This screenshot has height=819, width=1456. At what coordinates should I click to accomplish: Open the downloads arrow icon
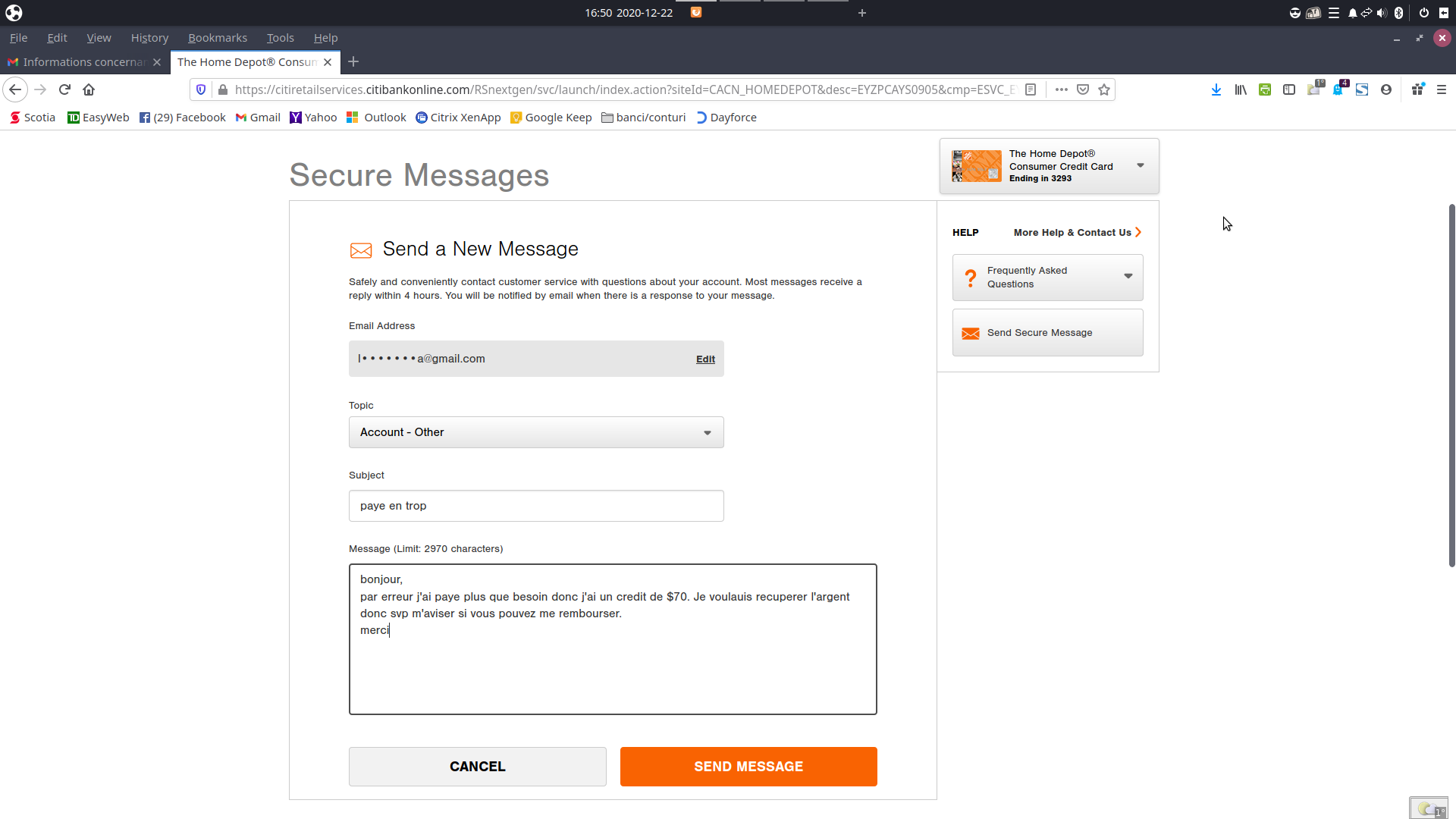point(1216,89)
